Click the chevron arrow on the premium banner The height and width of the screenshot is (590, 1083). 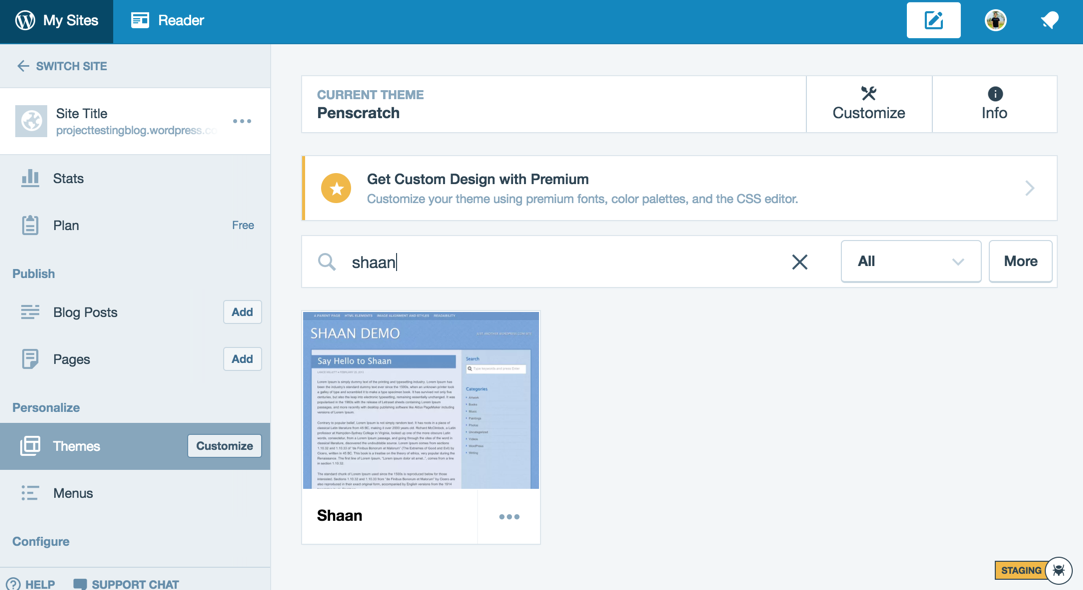pos(1030,188)
